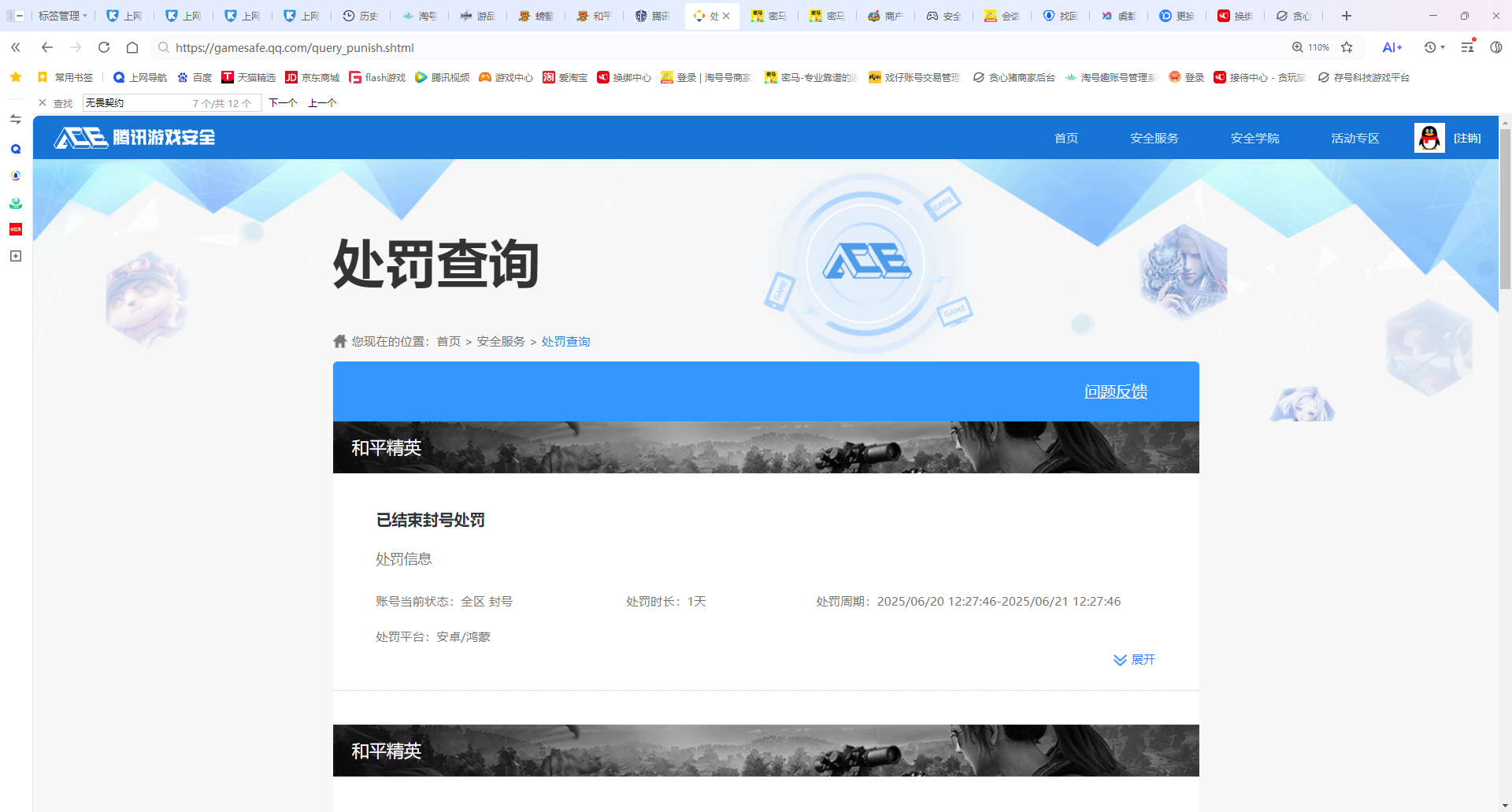This screenshot has height=812, width=1512.
Task: Open the Xiaohongshu icon in left sidebar
Action: tap(15, 228)
